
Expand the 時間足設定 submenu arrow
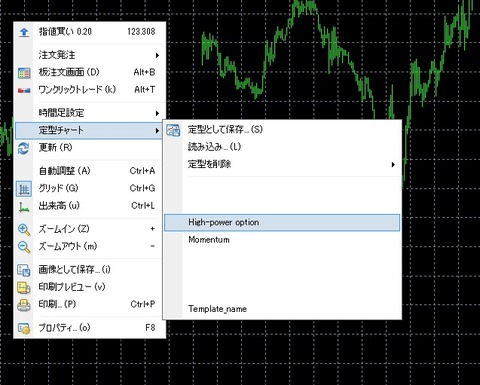tap(157, 113)
